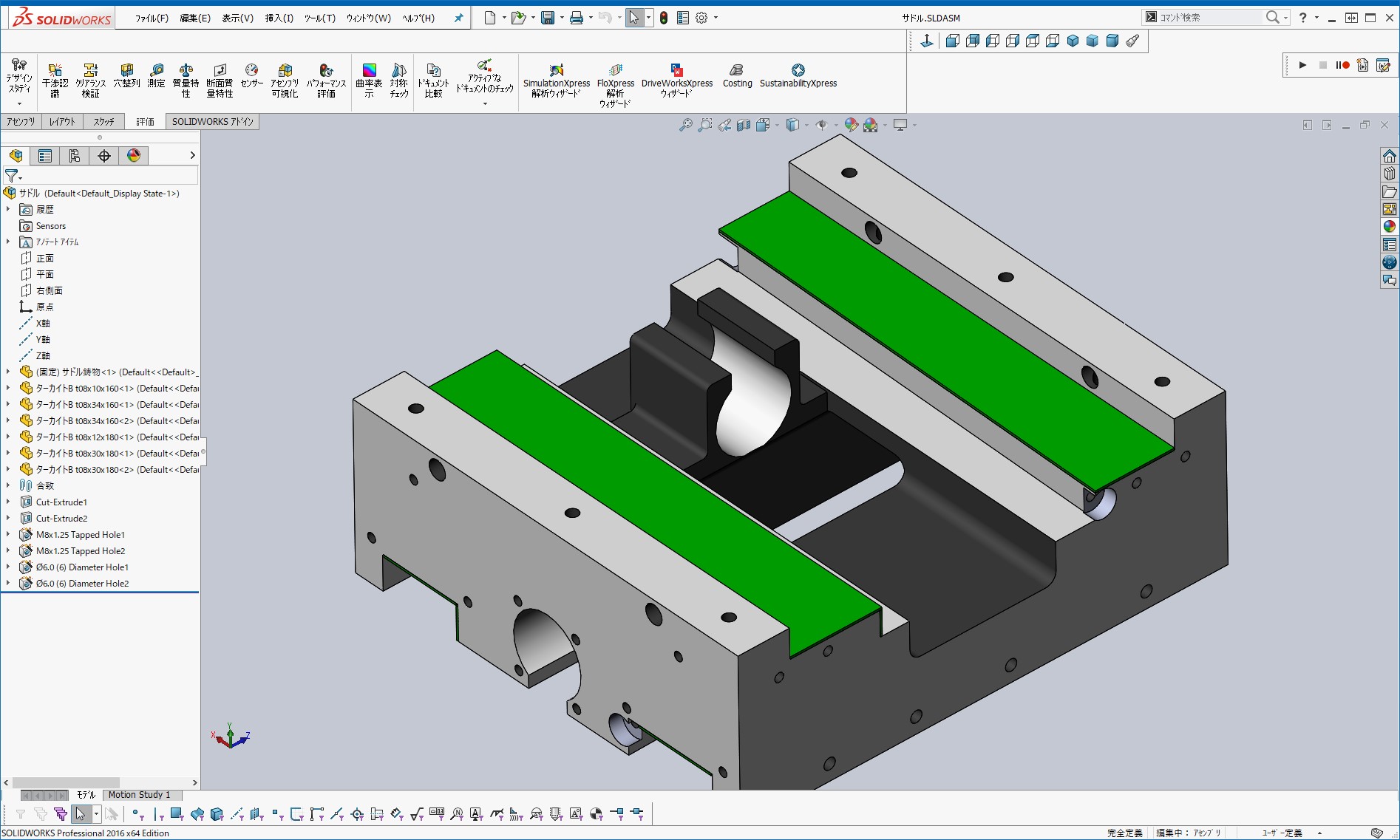The image size is (1400, 840).
Task: Open Section Properties tool
Action: (220, 80)
